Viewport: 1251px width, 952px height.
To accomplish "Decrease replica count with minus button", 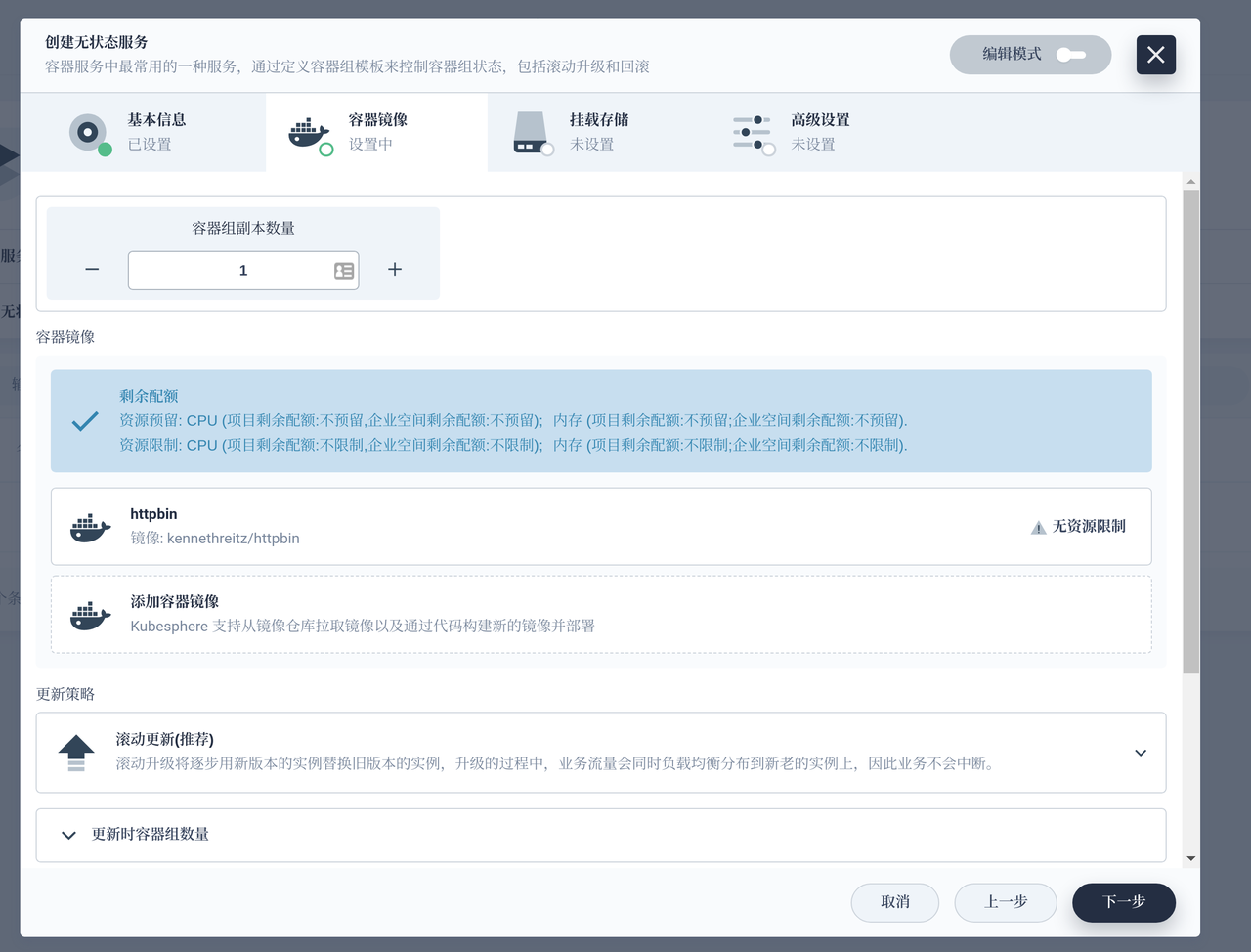I will point(92,269).
